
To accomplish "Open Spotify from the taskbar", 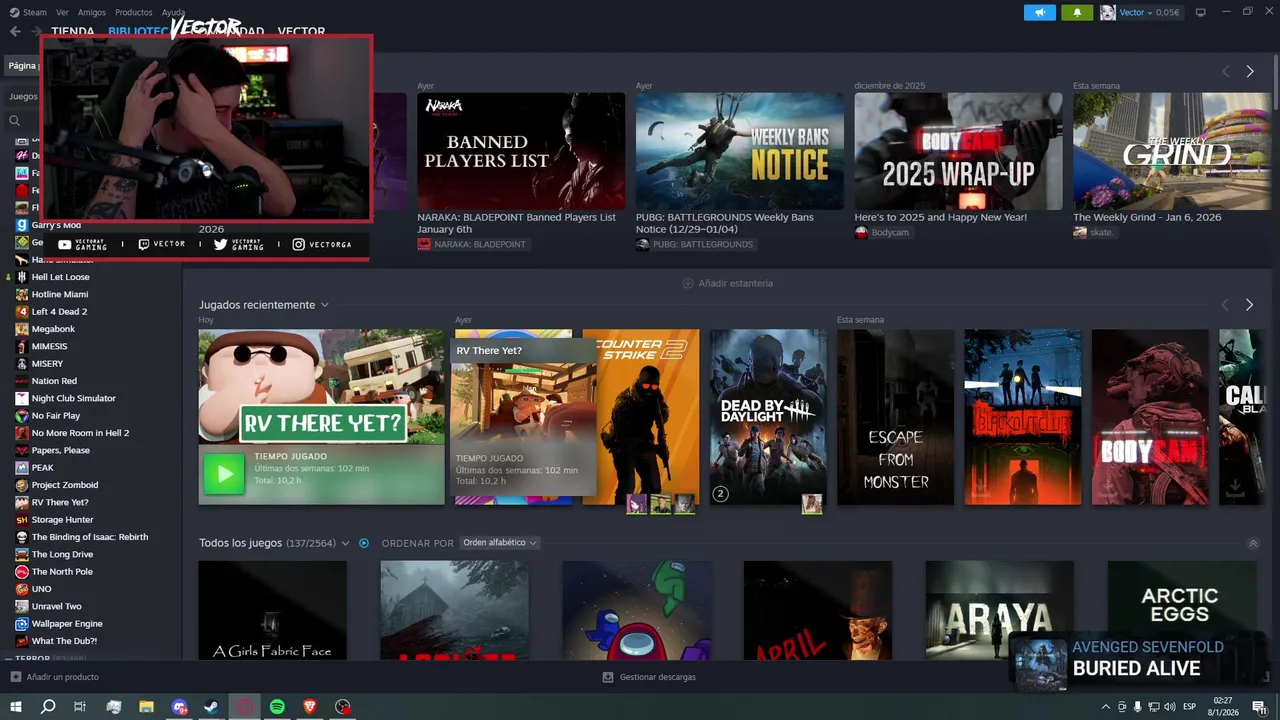I will click(277, 707).
